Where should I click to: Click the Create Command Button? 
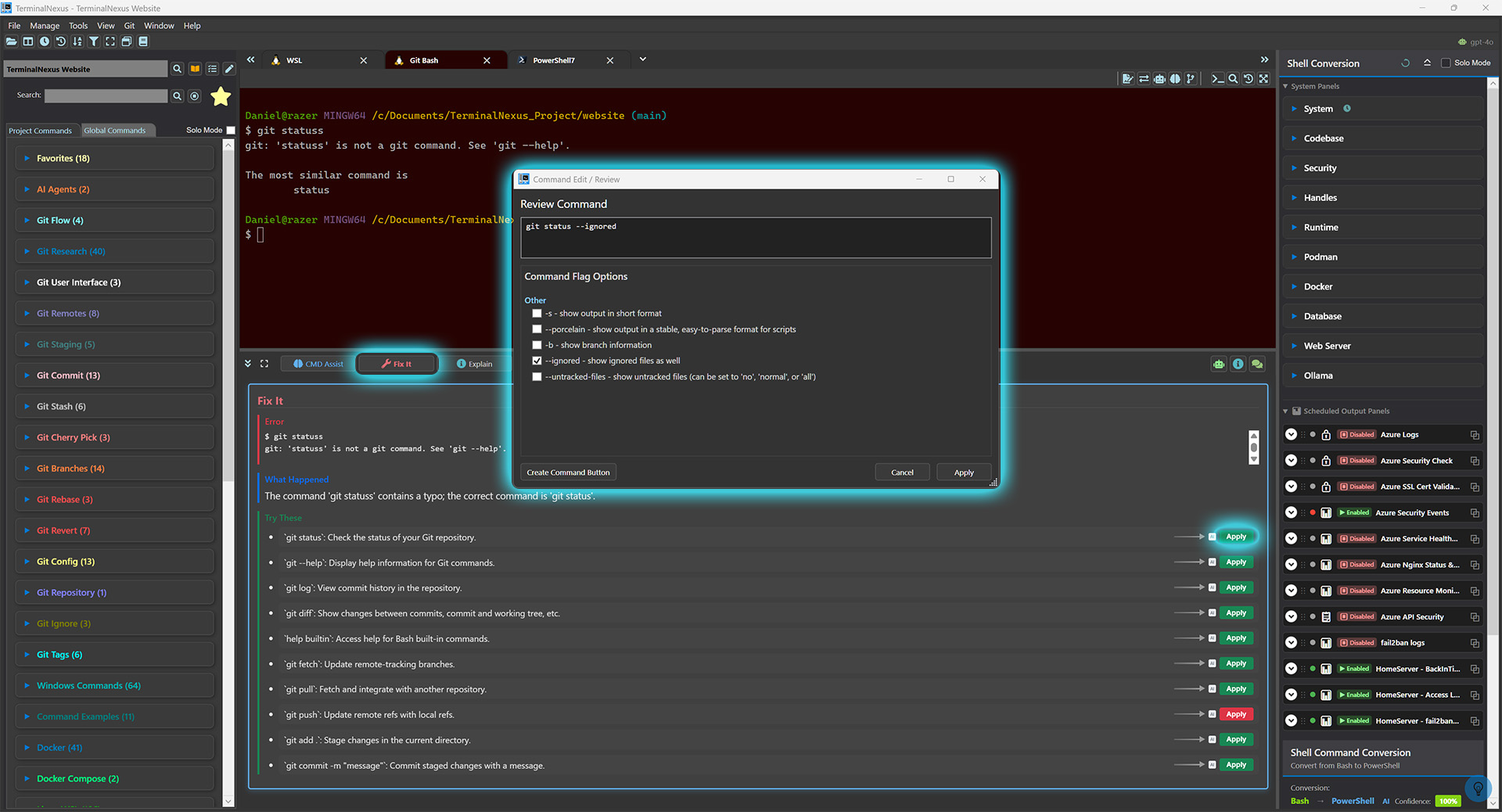pyautogui.click(x=568, y=472)
